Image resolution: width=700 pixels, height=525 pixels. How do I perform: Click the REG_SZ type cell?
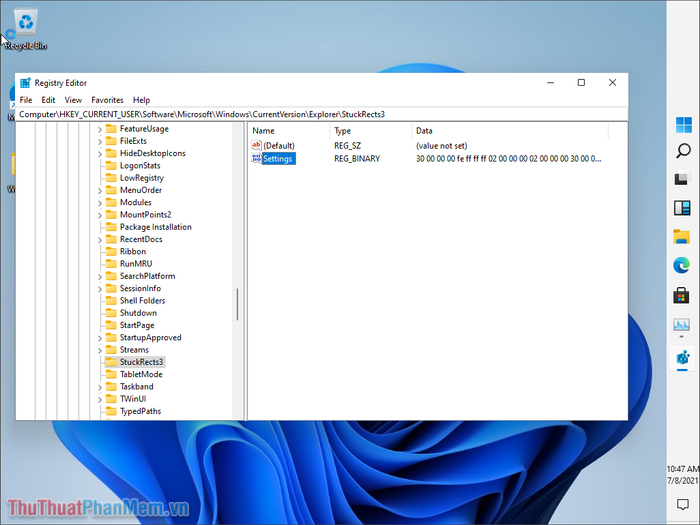(347, 146)
